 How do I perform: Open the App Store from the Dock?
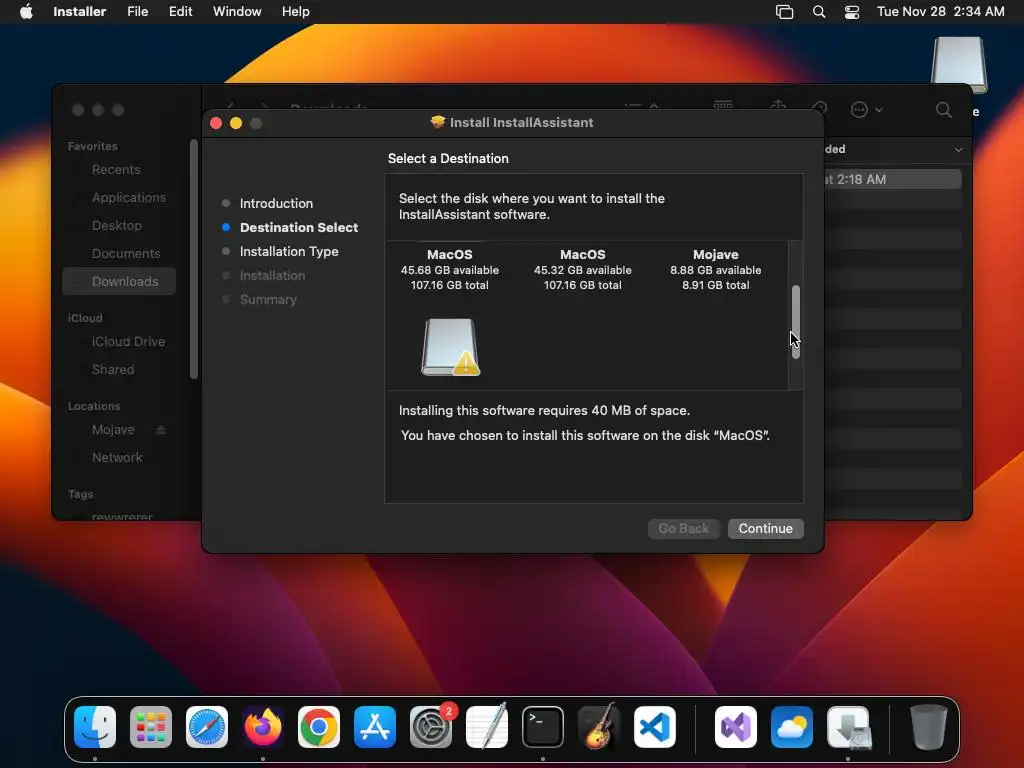tap(375, 727)
